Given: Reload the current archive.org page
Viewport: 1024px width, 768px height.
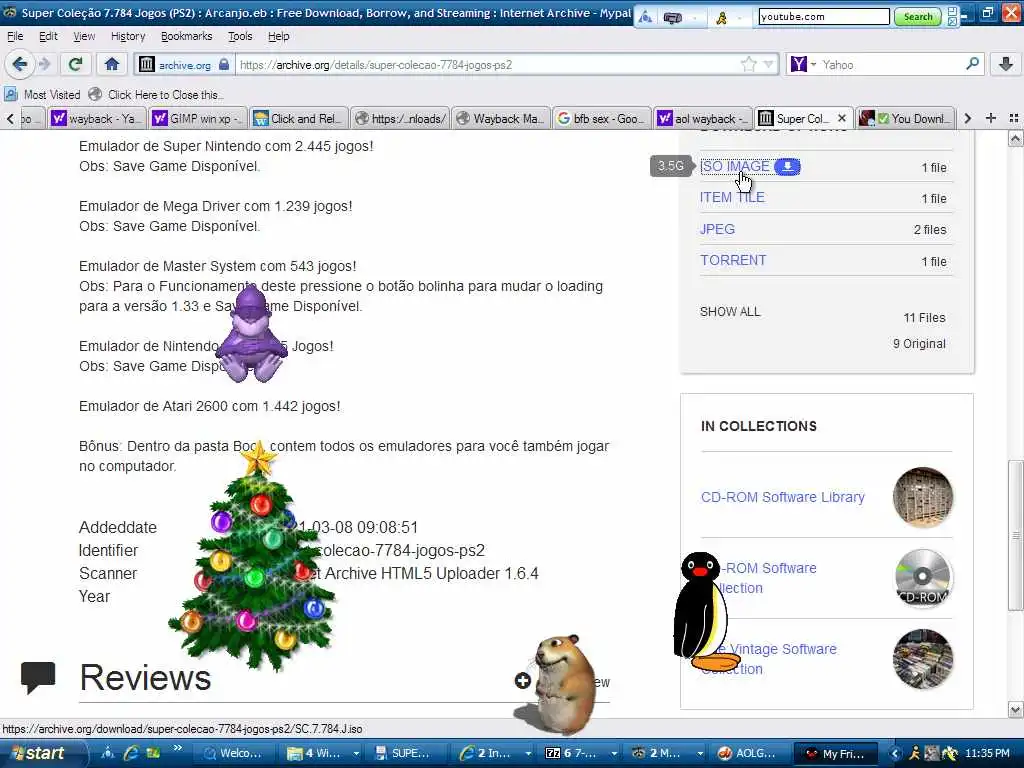Looking at the screenshot, I should 76,64.
